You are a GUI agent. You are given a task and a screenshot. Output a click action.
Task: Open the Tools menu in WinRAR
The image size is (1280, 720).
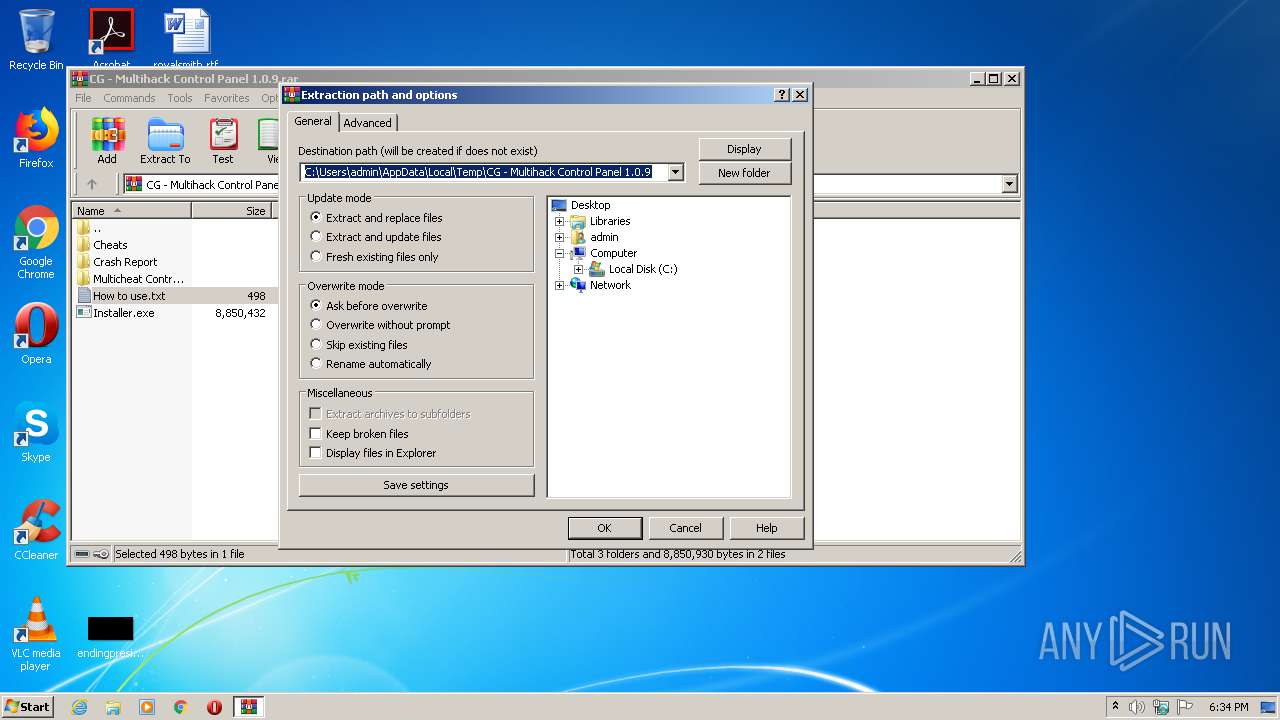(x=180, y=98)
